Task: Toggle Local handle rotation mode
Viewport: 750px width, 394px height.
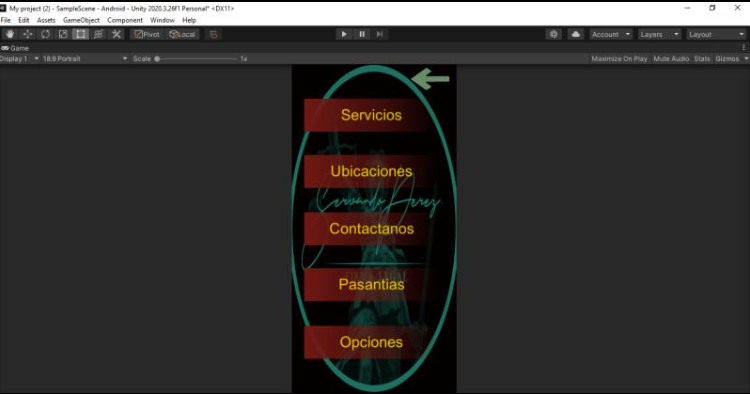Action: [x=182, y=34]
